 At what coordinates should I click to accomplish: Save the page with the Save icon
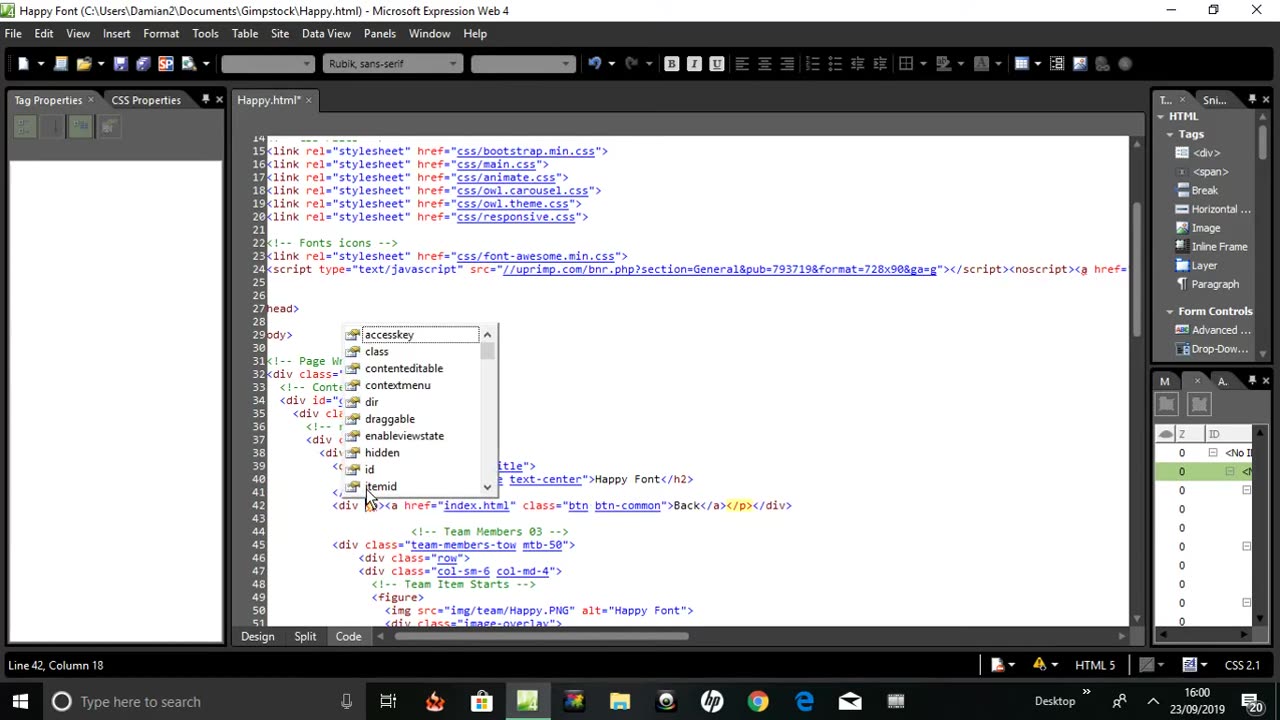pos(120,64)
